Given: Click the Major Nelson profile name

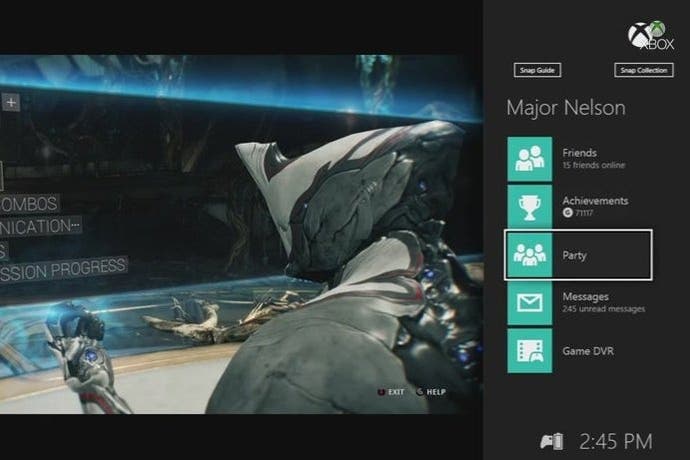Looking at the screenshot, I should click(565, 108).
